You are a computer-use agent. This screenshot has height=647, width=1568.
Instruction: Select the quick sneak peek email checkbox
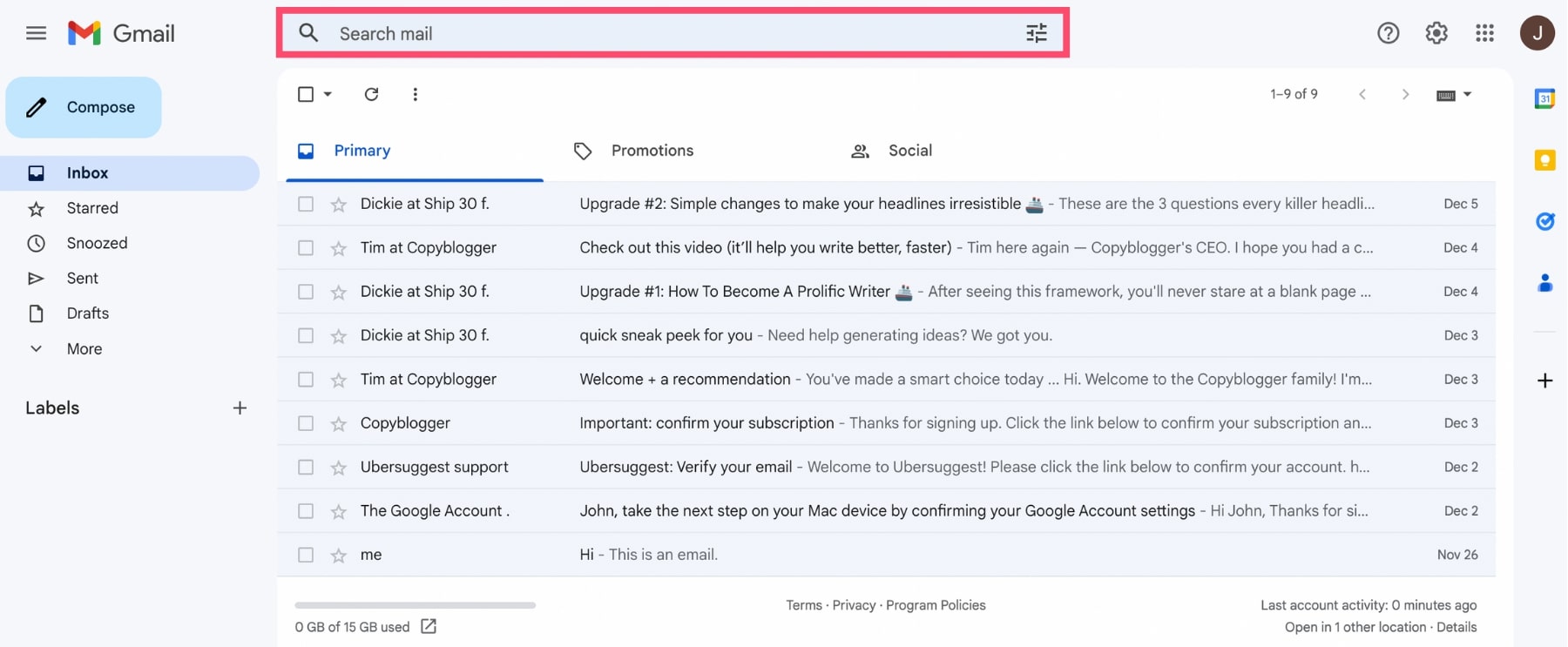pyautogui.click(x=306, y=335)
